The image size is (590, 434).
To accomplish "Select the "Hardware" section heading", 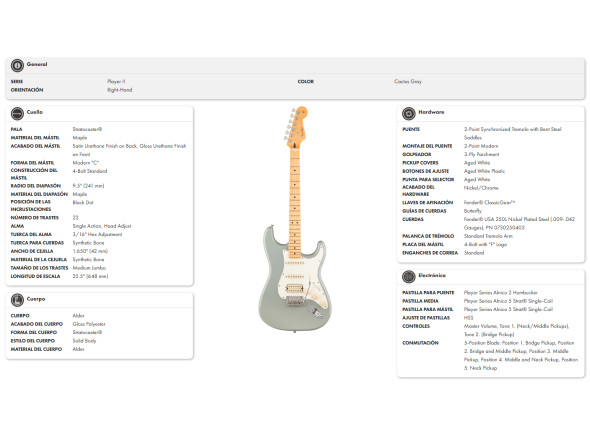I will coord(431,112).
